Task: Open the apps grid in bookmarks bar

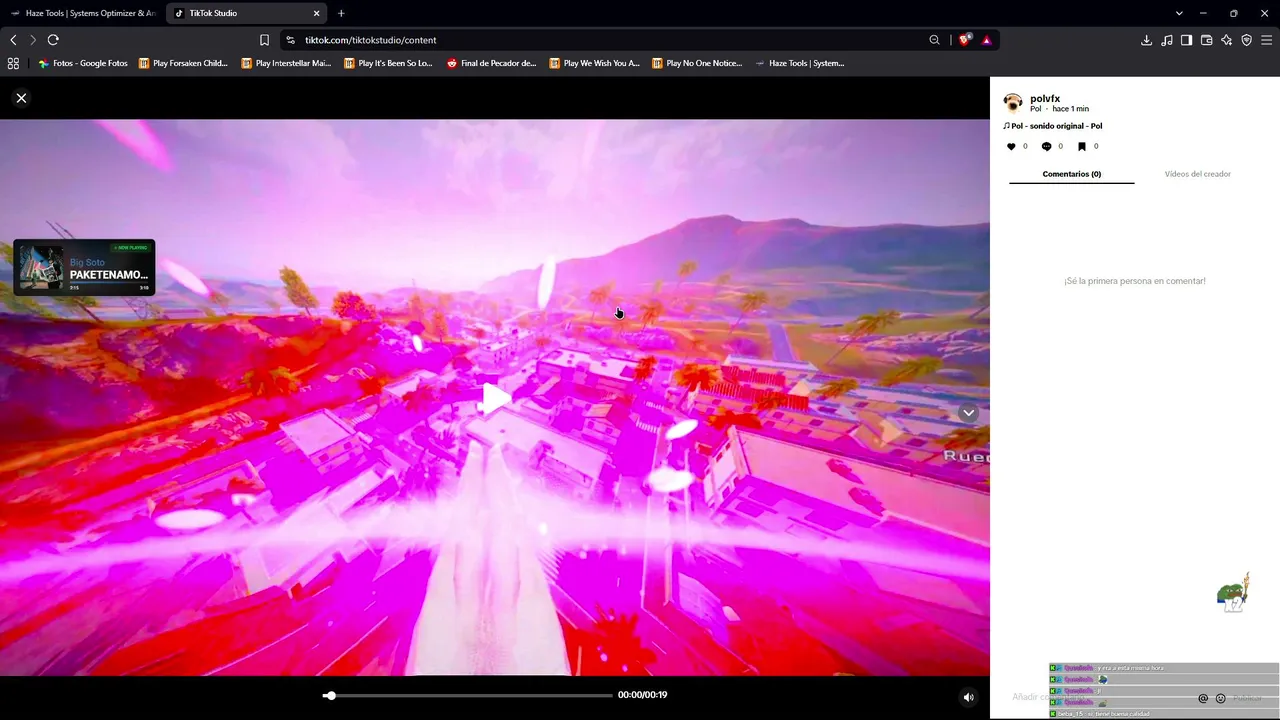Action: click(x=13, y=63)
